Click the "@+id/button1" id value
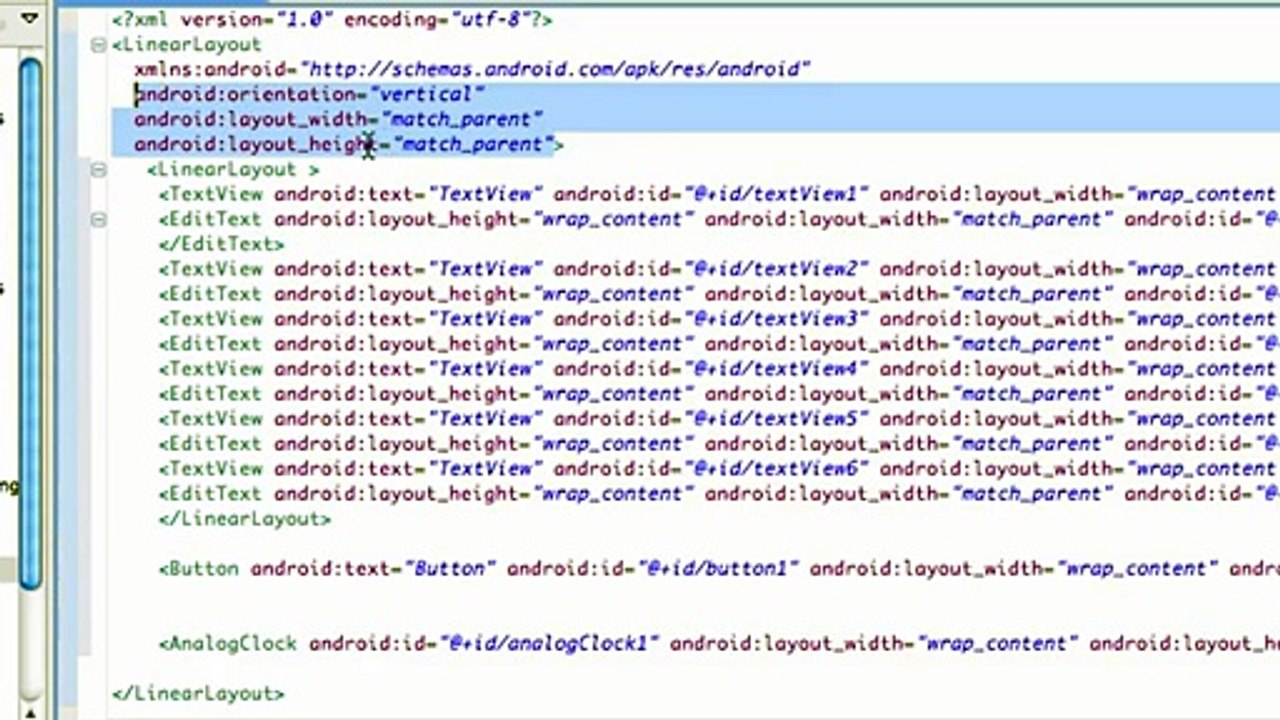1280x720 pixels. [x=718, y=569]
